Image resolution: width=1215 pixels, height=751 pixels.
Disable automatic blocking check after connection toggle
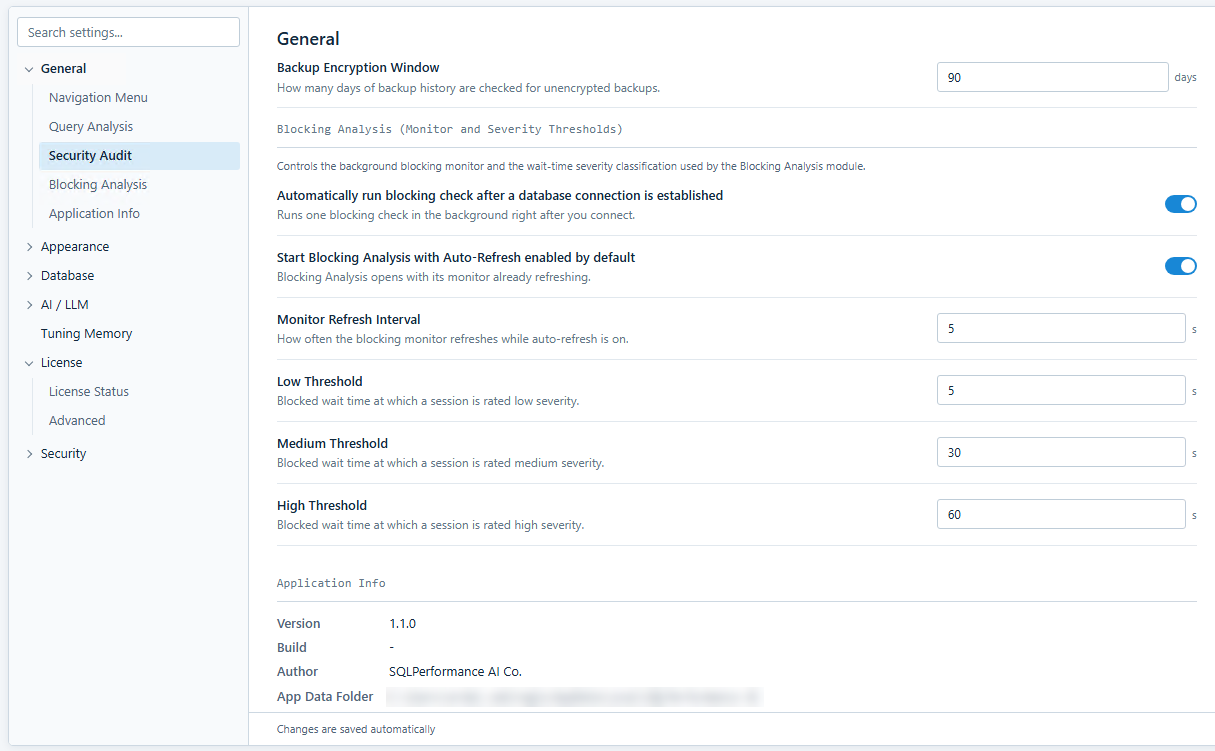pos(1180,204)
